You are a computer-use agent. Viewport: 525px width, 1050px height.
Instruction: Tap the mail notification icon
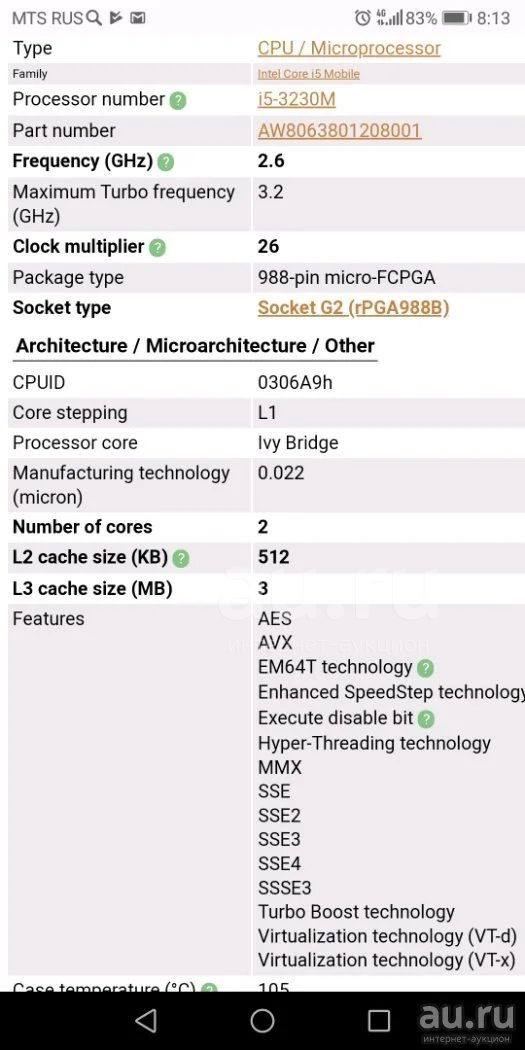point(138,18)
